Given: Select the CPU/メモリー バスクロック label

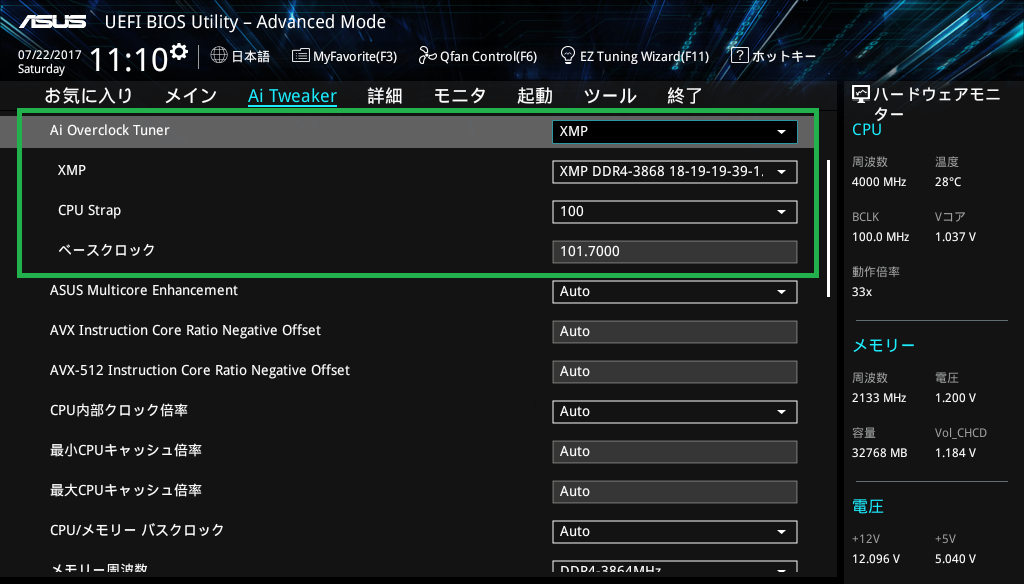Looking at the screenshot, I should coord(137,530).
